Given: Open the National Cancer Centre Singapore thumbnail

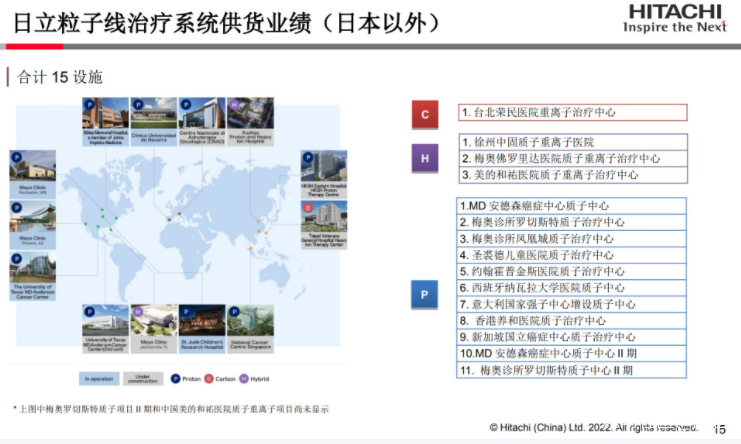Looking at the screenshot, I should 250,329.
